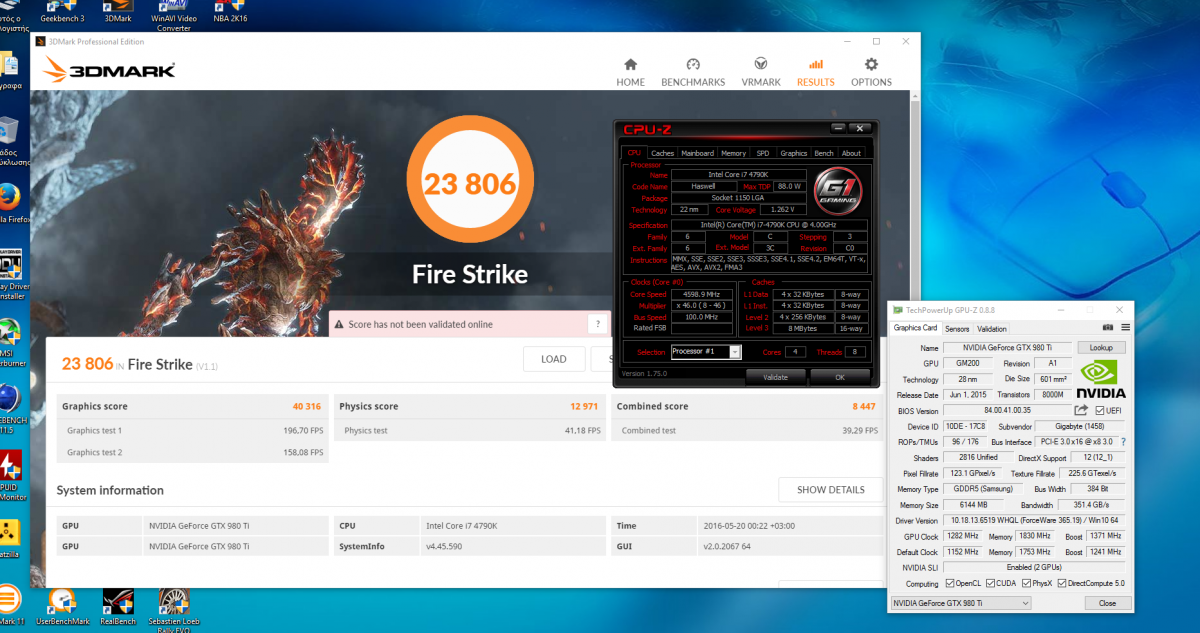Screen dimensions: 1200x633
Task: Switch to the Bench tab in CPU-Z
Action: click(824, 153)
